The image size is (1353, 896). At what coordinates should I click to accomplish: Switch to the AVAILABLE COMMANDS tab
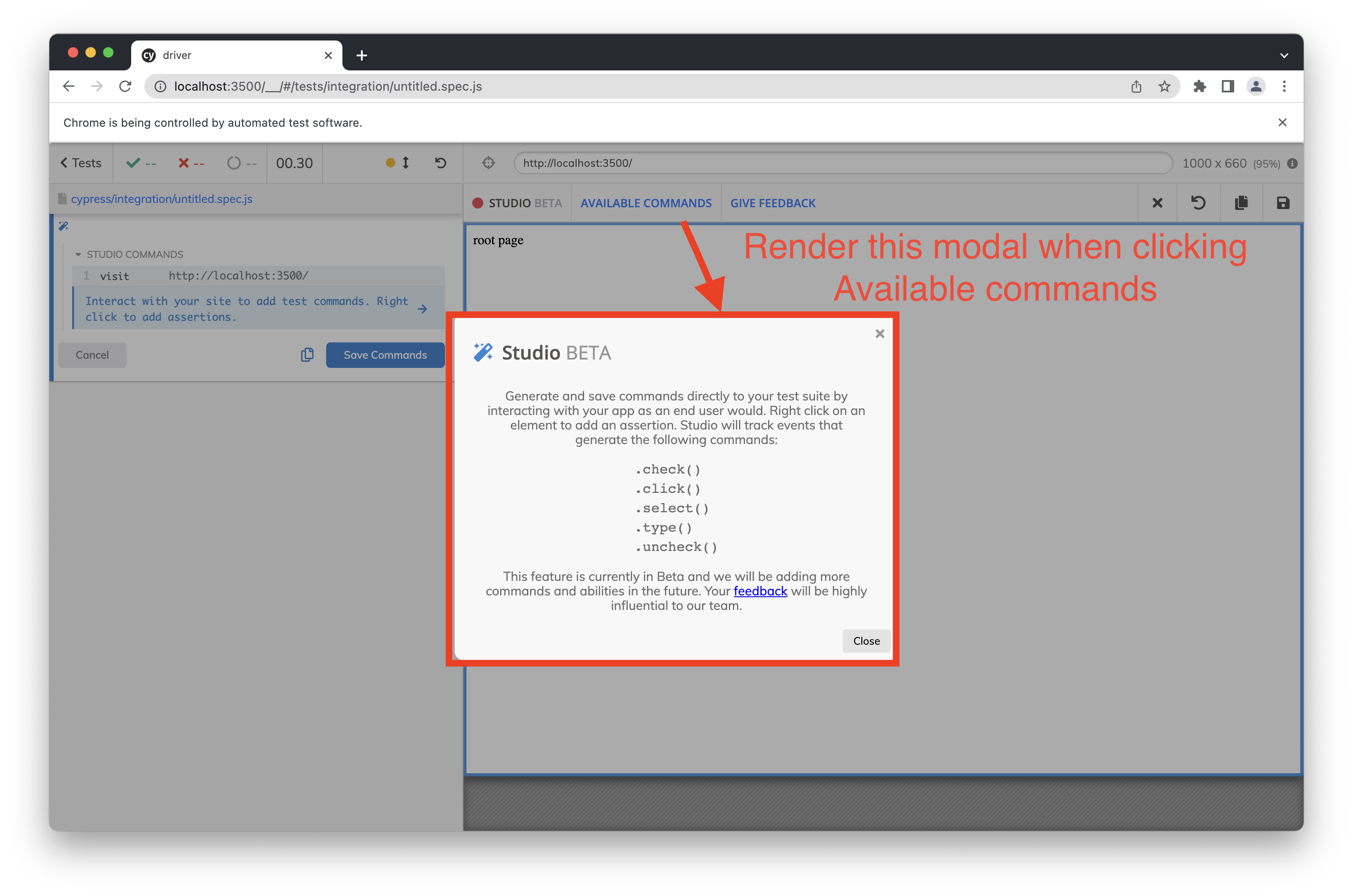(x=646, y=203)
